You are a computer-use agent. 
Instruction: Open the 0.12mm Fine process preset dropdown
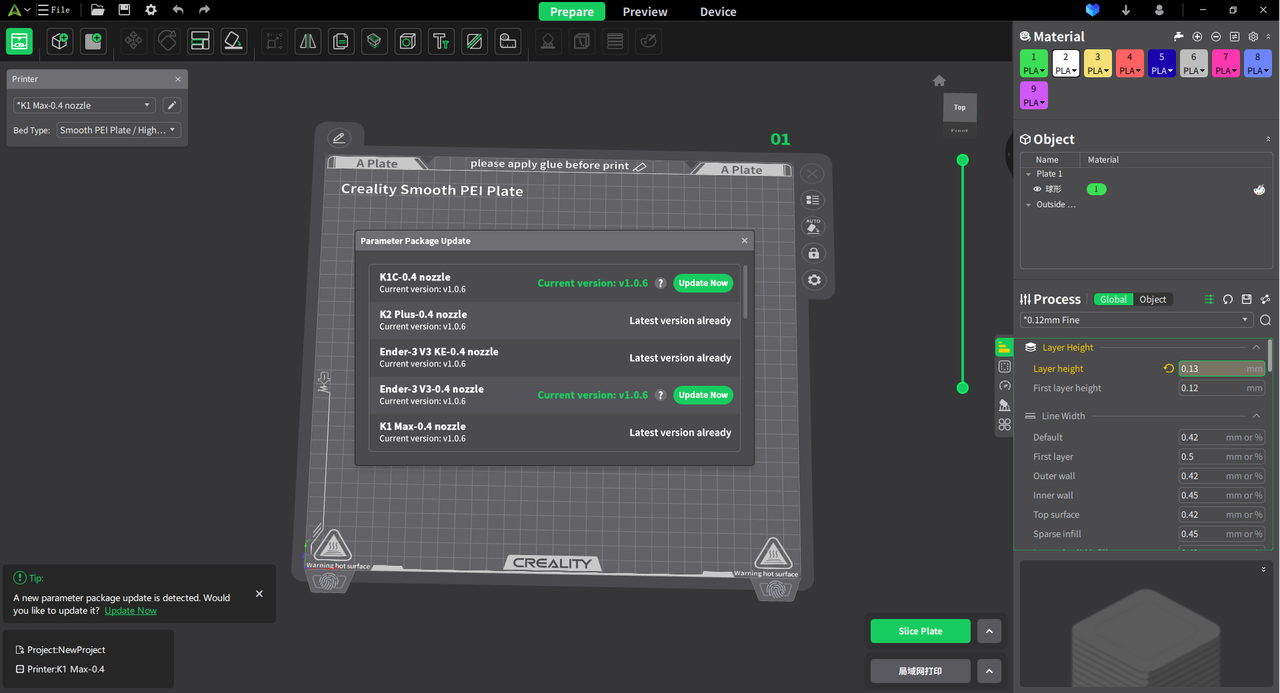1136,320
